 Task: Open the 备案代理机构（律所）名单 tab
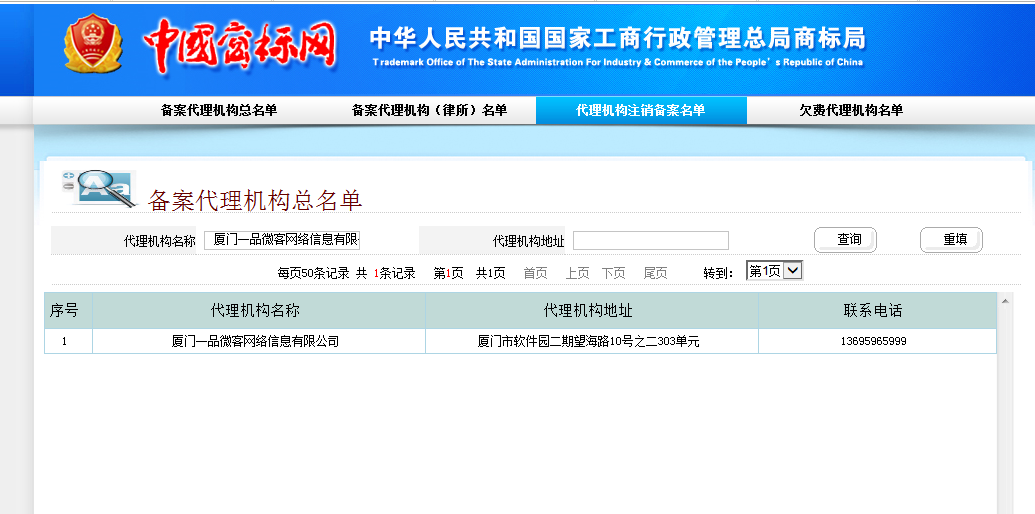pyautogui.click(x=429, y=111)
